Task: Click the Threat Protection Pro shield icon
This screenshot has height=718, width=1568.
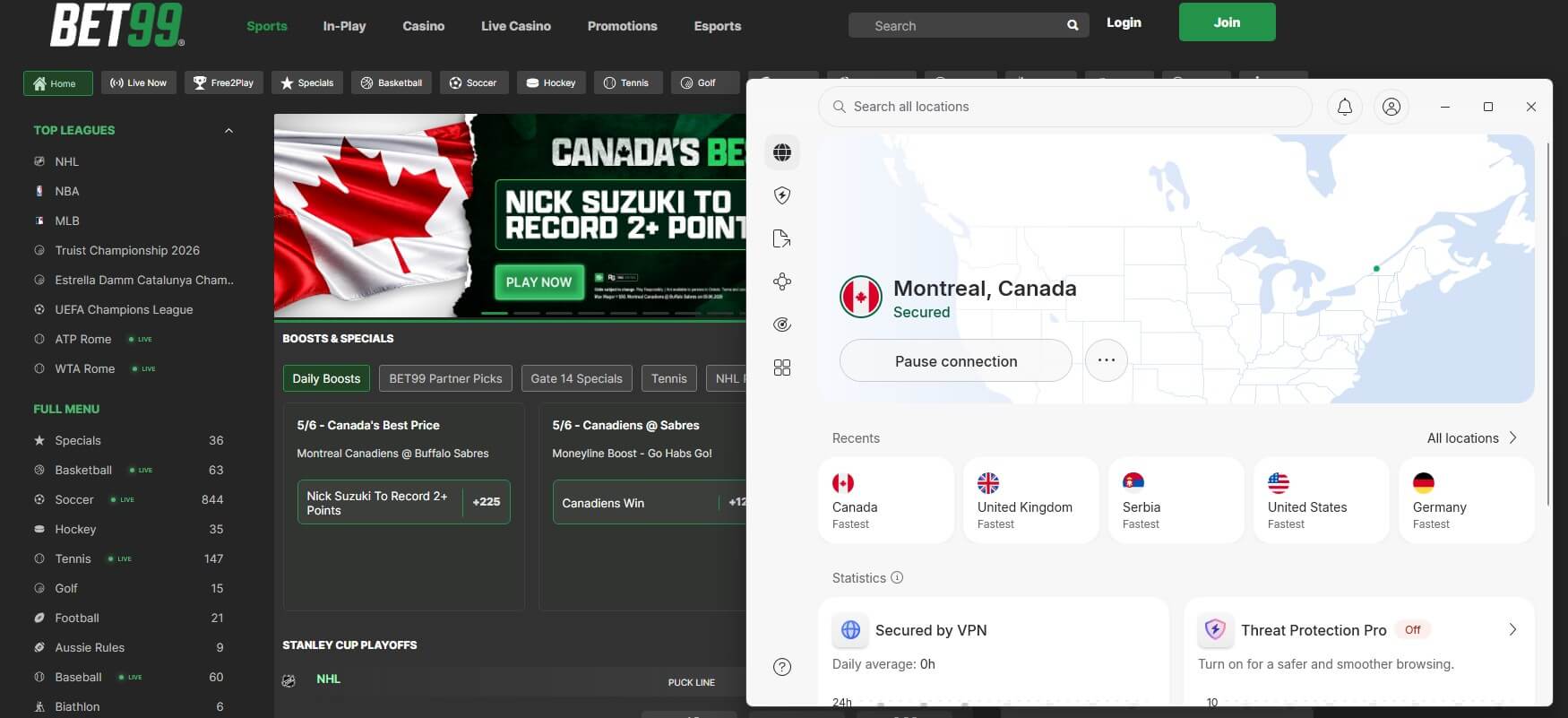Action: (x=1215, y=630)
